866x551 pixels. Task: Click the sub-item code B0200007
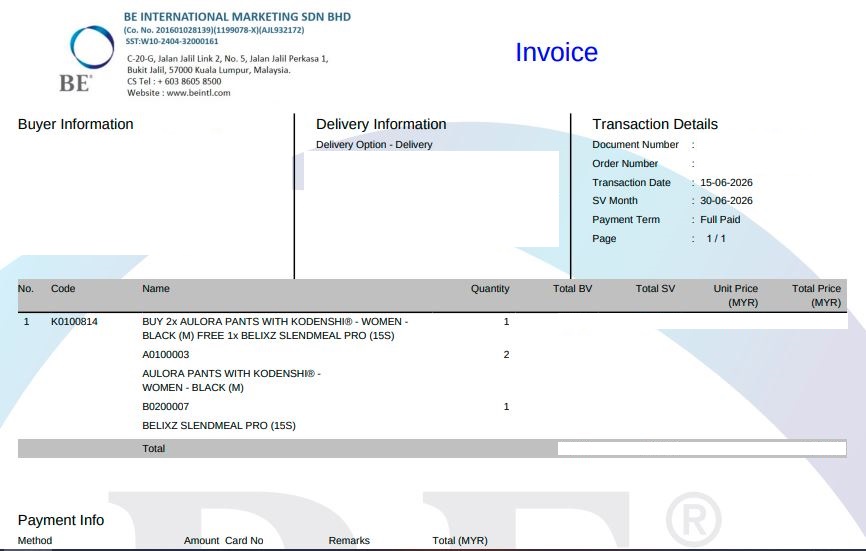click(x=166, y=406)
